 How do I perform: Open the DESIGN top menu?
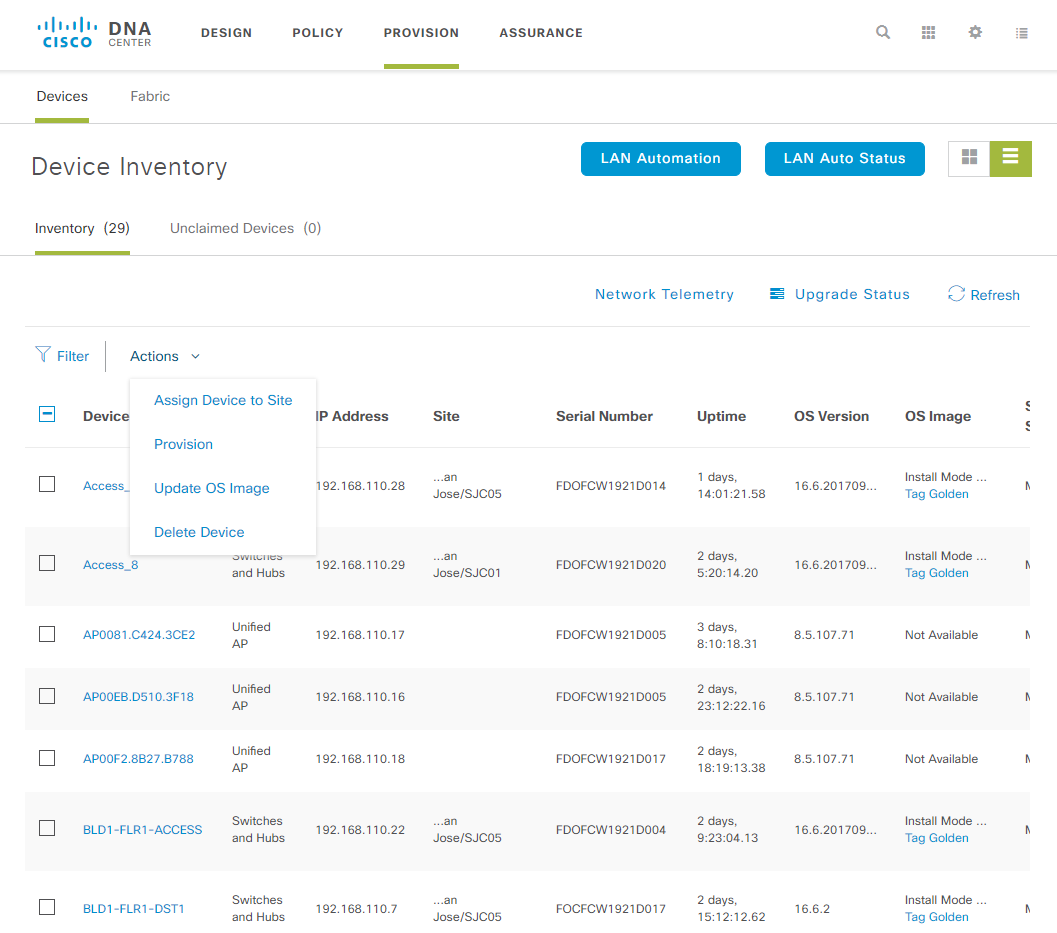(x=226, y=32)
